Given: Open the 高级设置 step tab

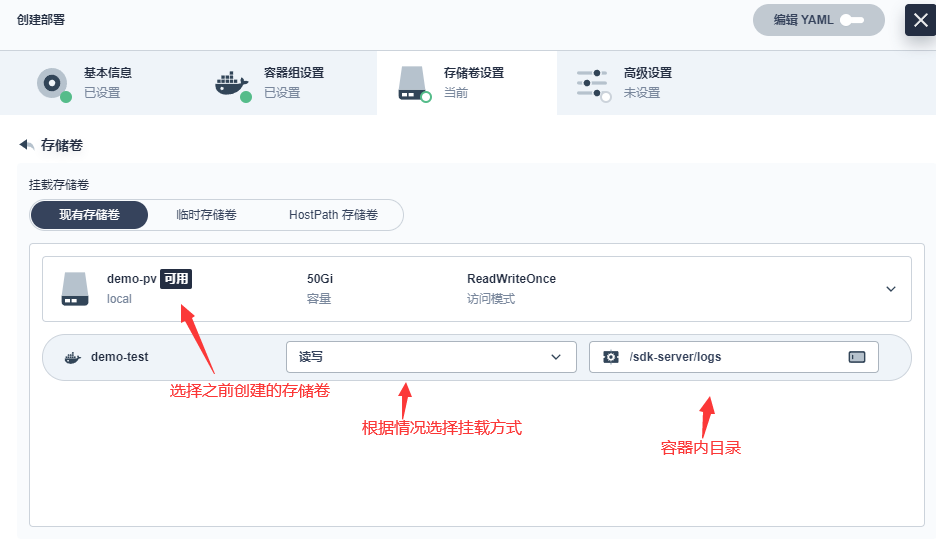Looking at the screenshot, I should (x=647, y=82).
